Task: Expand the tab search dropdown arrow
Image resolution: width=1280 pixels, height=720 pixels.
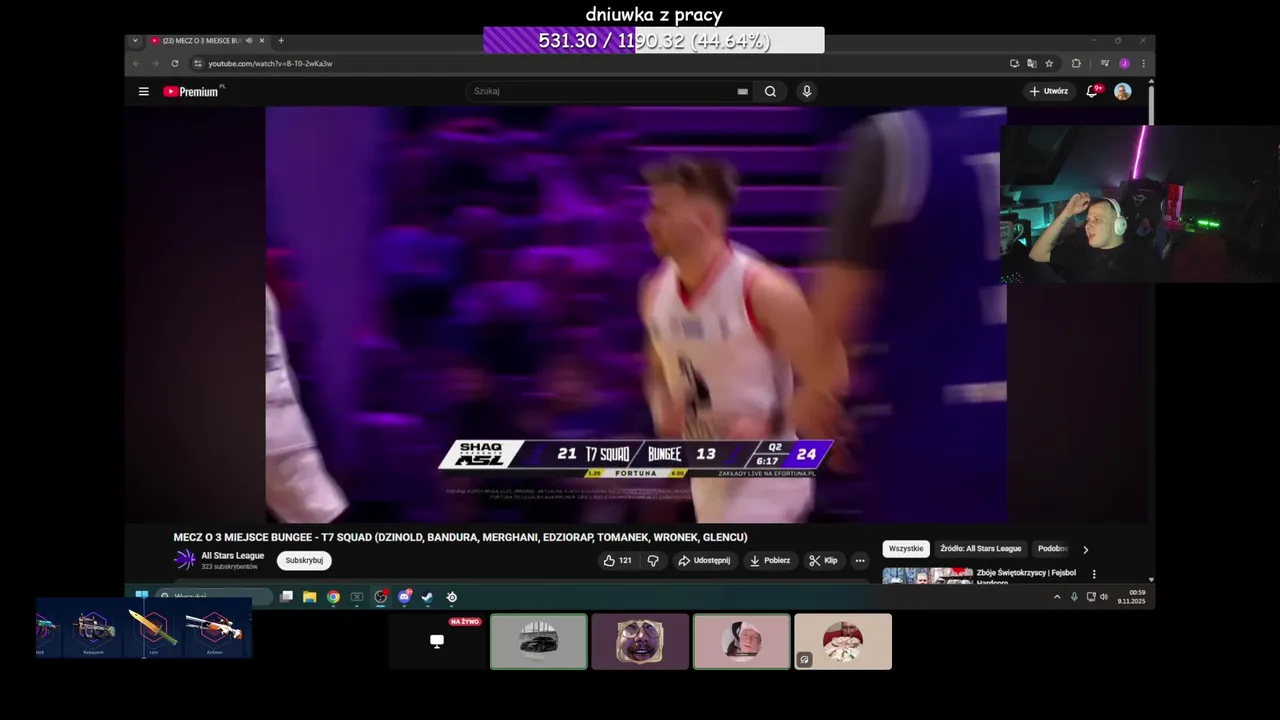Action: 135,41
